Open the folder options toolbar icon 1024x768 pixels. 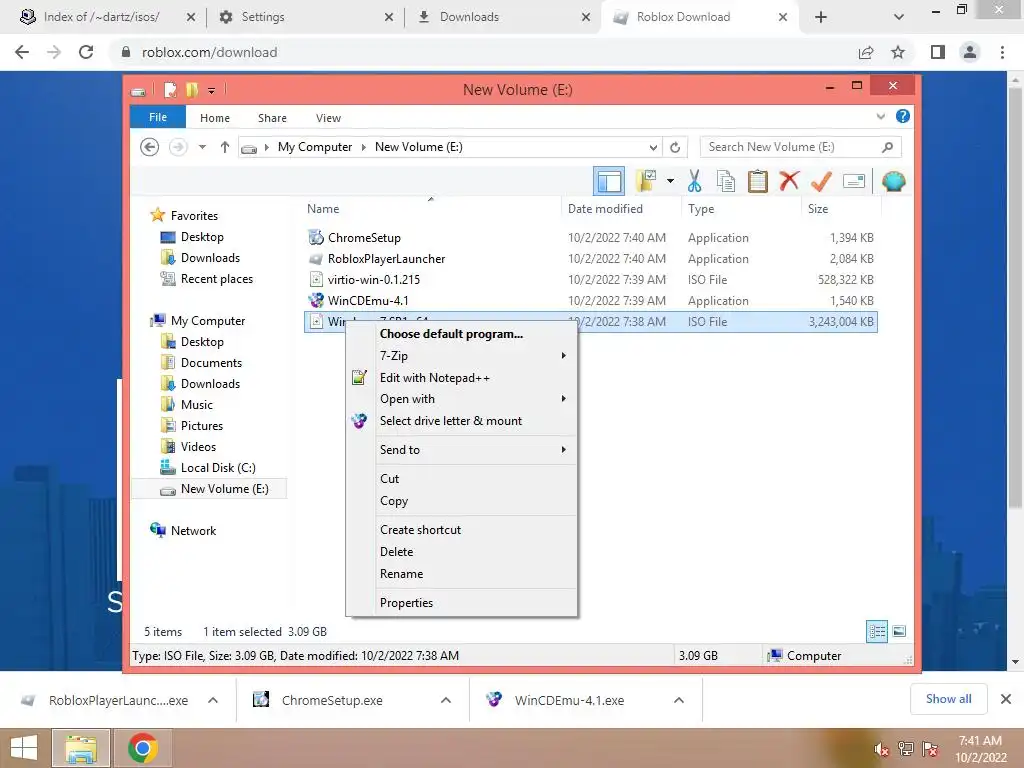pyautogui.click(x=647, y=181)
